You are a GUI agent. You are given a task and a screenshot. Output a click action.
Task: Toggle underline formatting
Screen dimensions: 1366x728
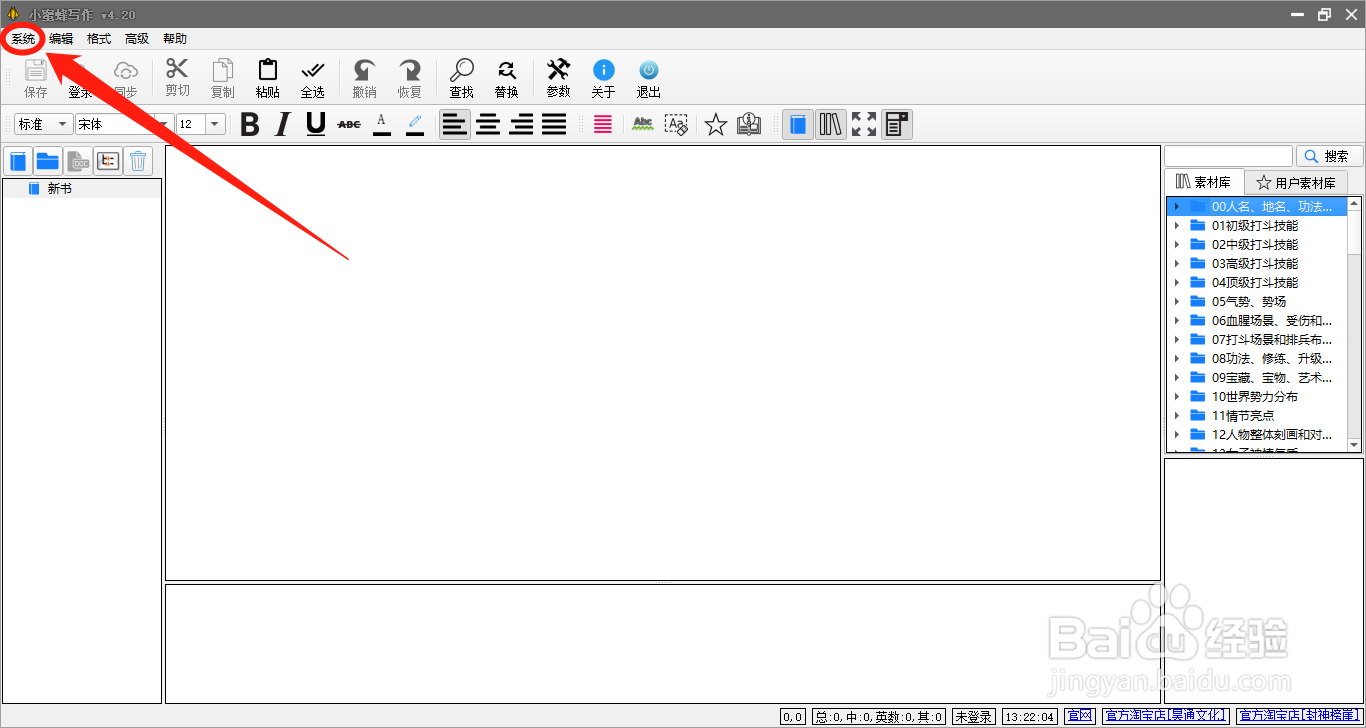pos(316,124)
